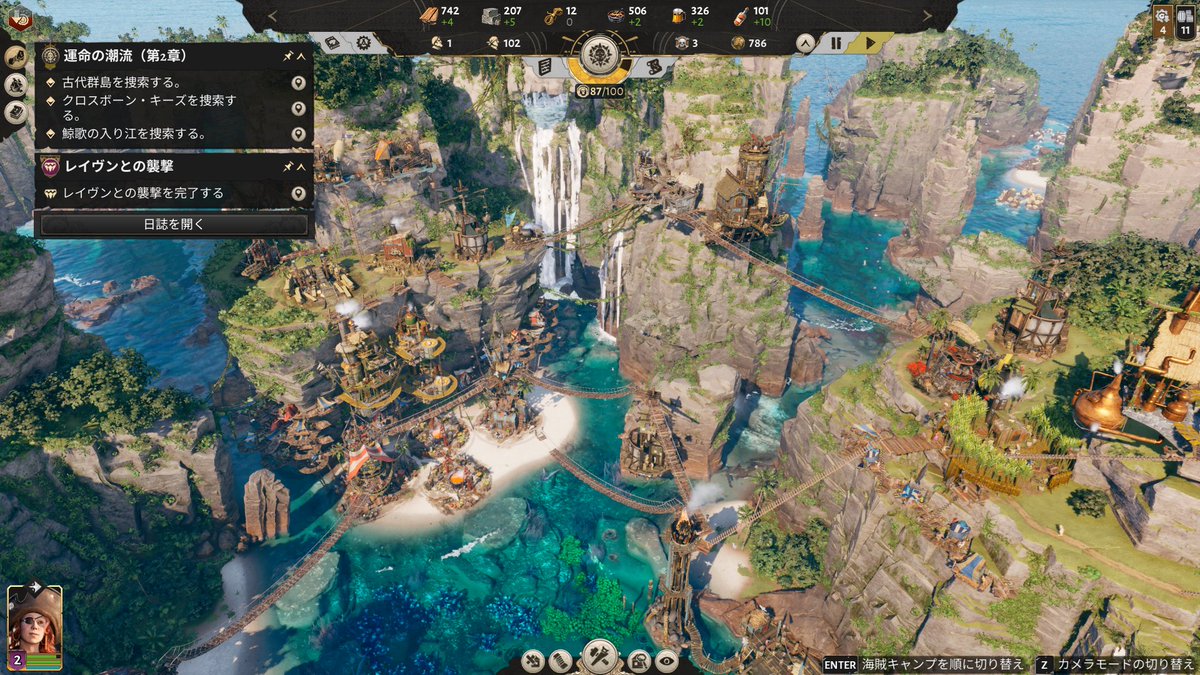The width and height of the screenshot is (1200, 675).
Task: Unpin the 運命の潮流 quest
Action: pyautogui.click(x=286, y=56)
